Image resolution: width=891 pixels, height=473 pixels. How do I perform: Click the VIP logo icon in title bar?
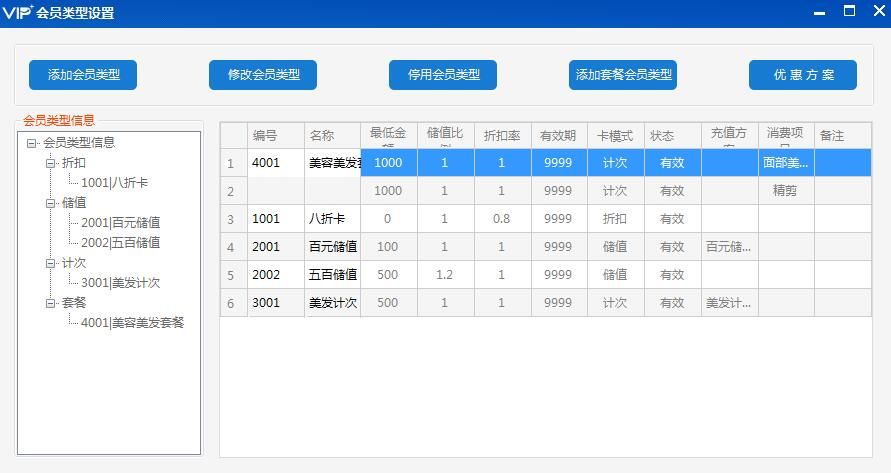[x=18, y=13]
